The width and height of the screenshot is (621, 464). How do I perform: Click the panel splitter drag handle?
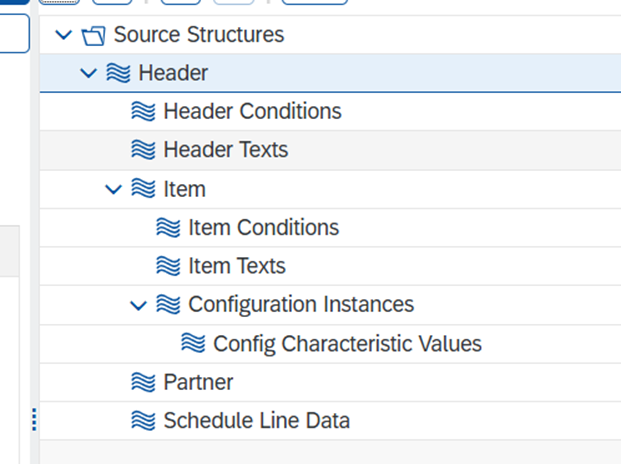tap(35, 419)
